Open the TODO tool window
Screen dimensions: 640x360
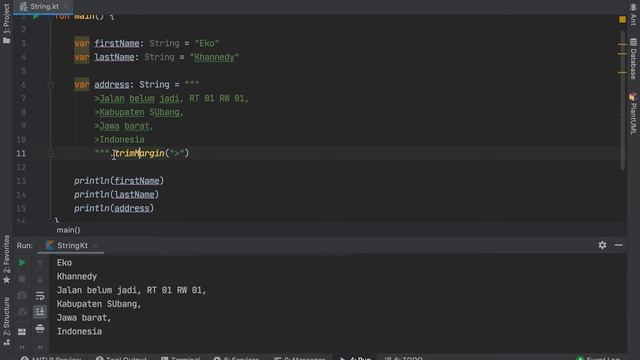point(404,358)
